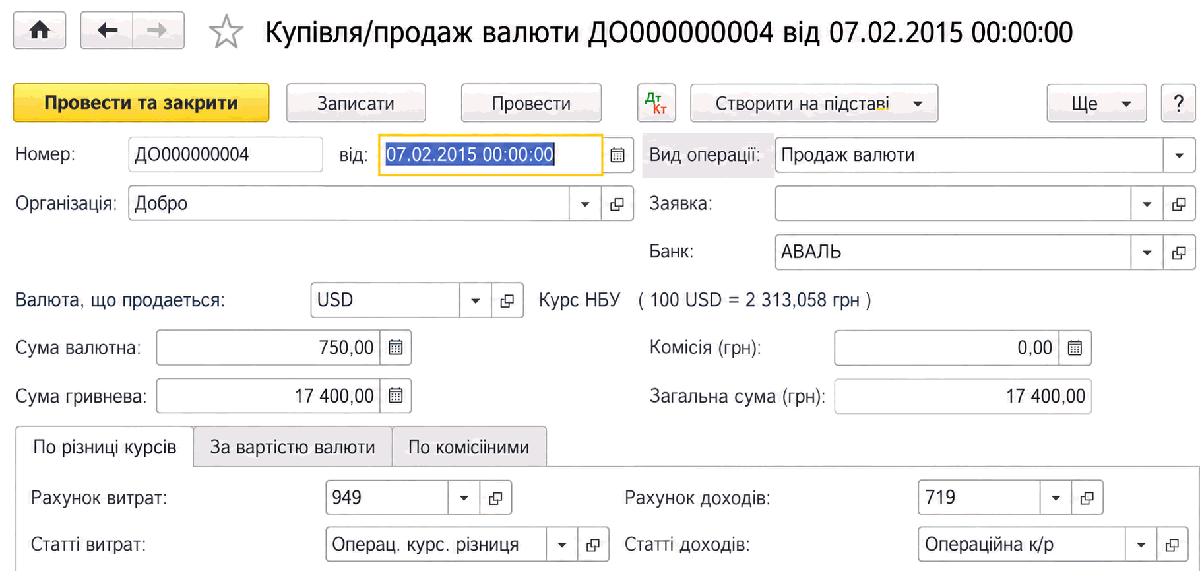Click Сума валютна field 750,00

tap(269, 348)
